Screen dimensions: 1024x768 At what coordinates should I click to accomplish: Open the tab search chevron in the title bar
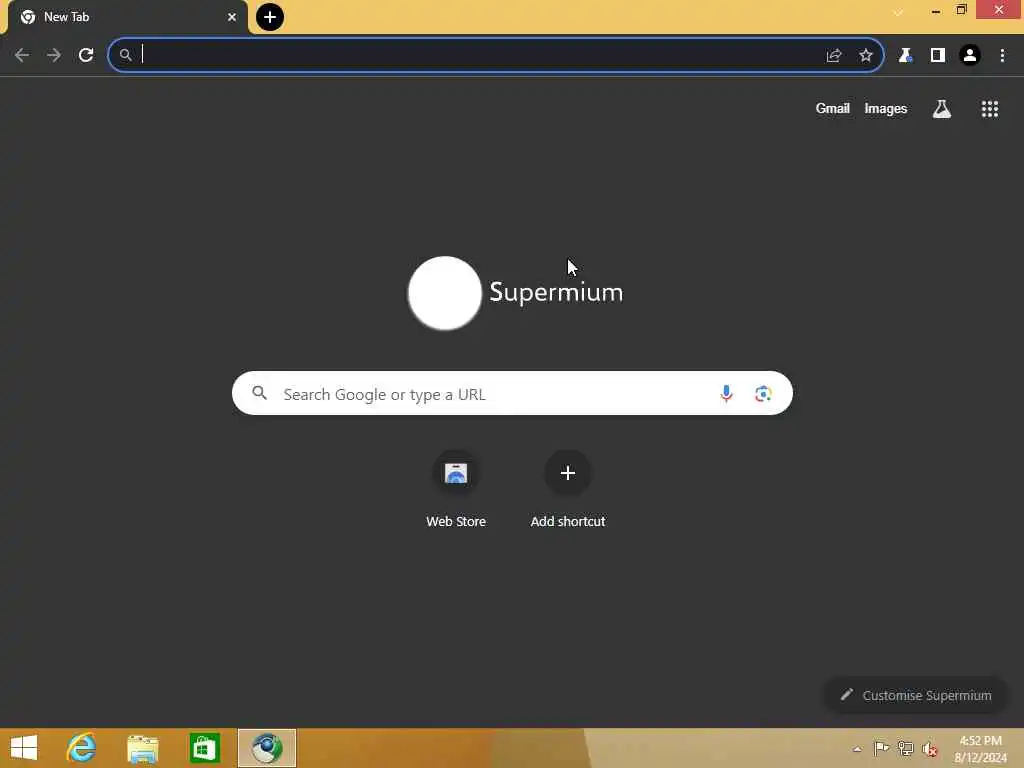click(x=899, y=12)
